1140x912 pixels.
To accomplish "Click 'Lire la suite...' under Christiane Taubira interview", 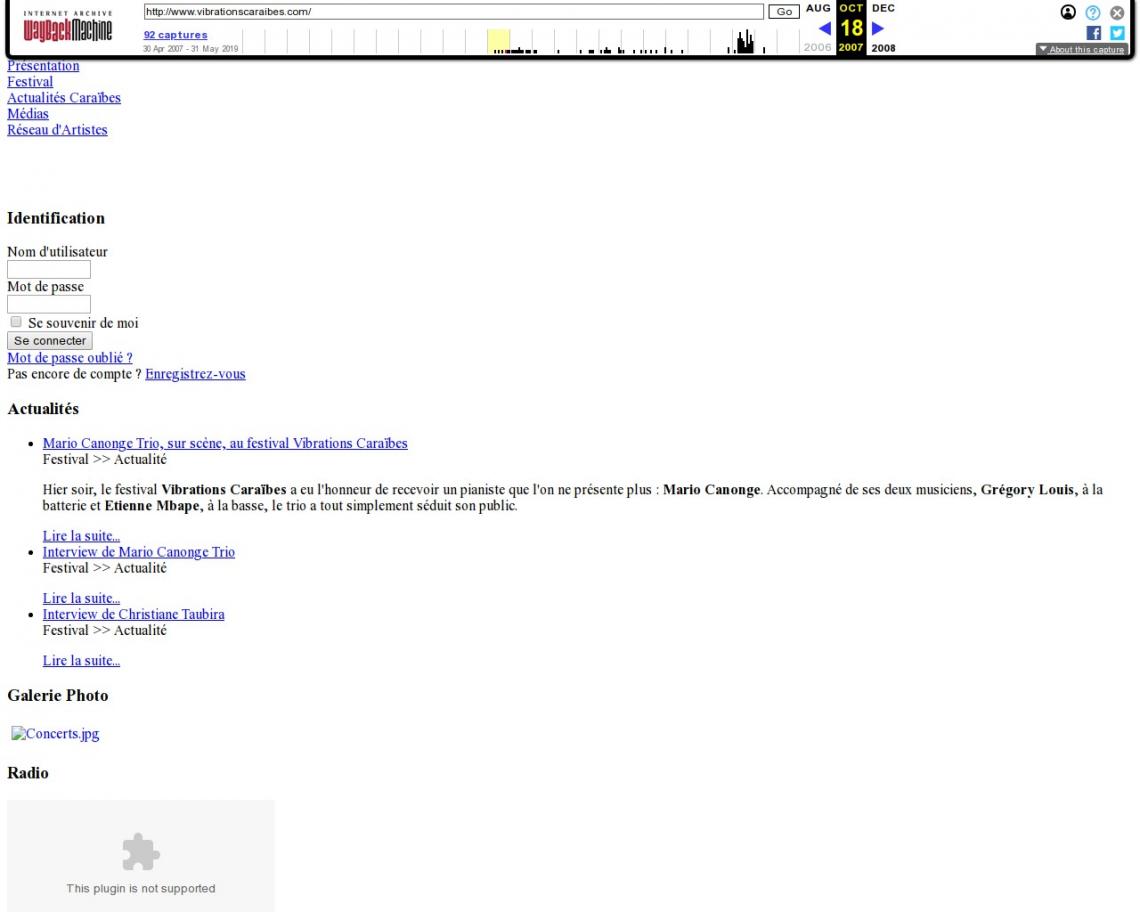I will (x=81, y=661).
